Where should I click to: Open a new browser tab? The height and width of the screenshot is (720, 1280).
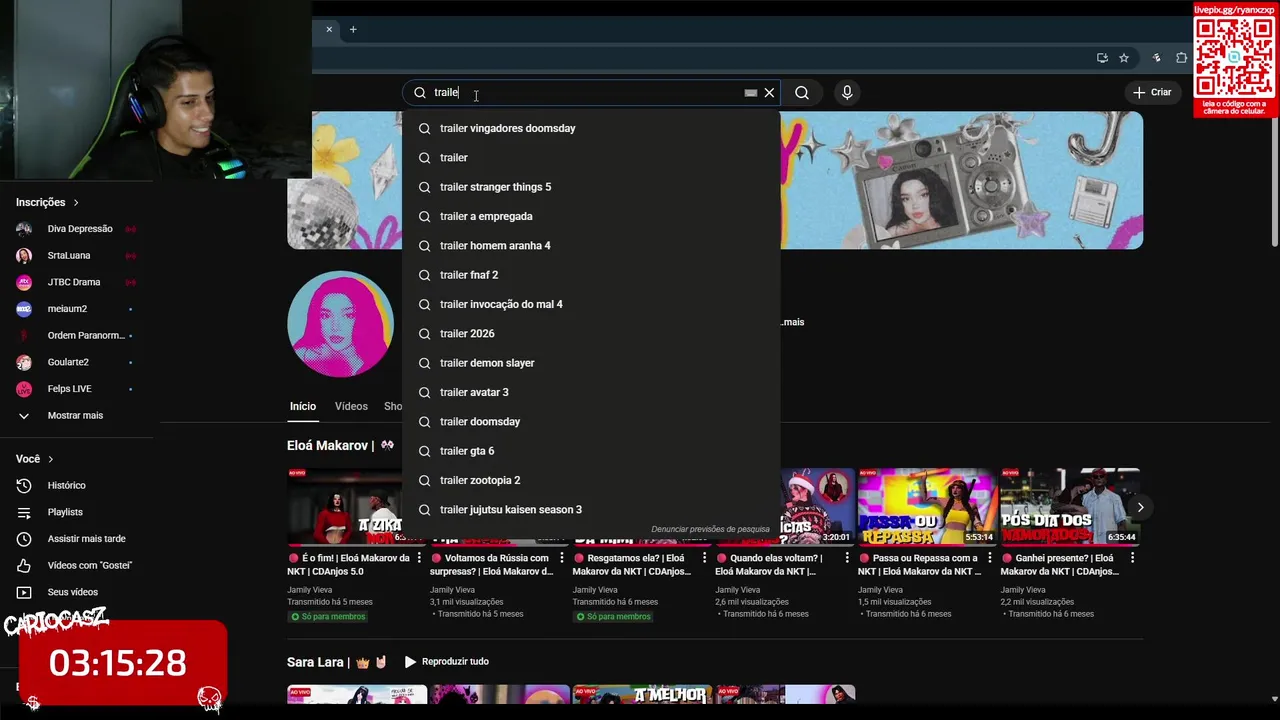(x=353, y=29)
